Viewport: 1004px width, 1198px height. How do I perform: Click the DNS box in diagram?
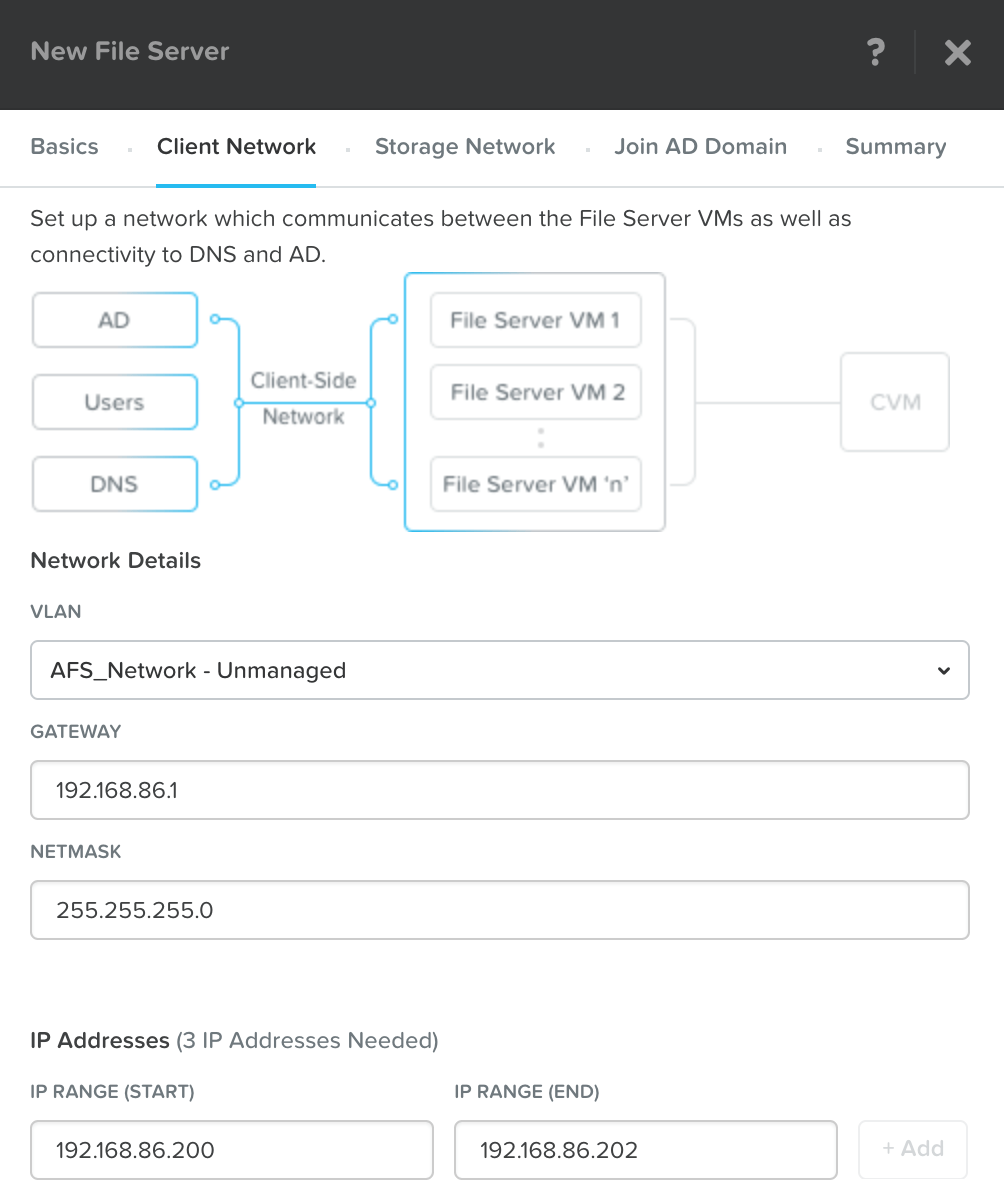115,484
